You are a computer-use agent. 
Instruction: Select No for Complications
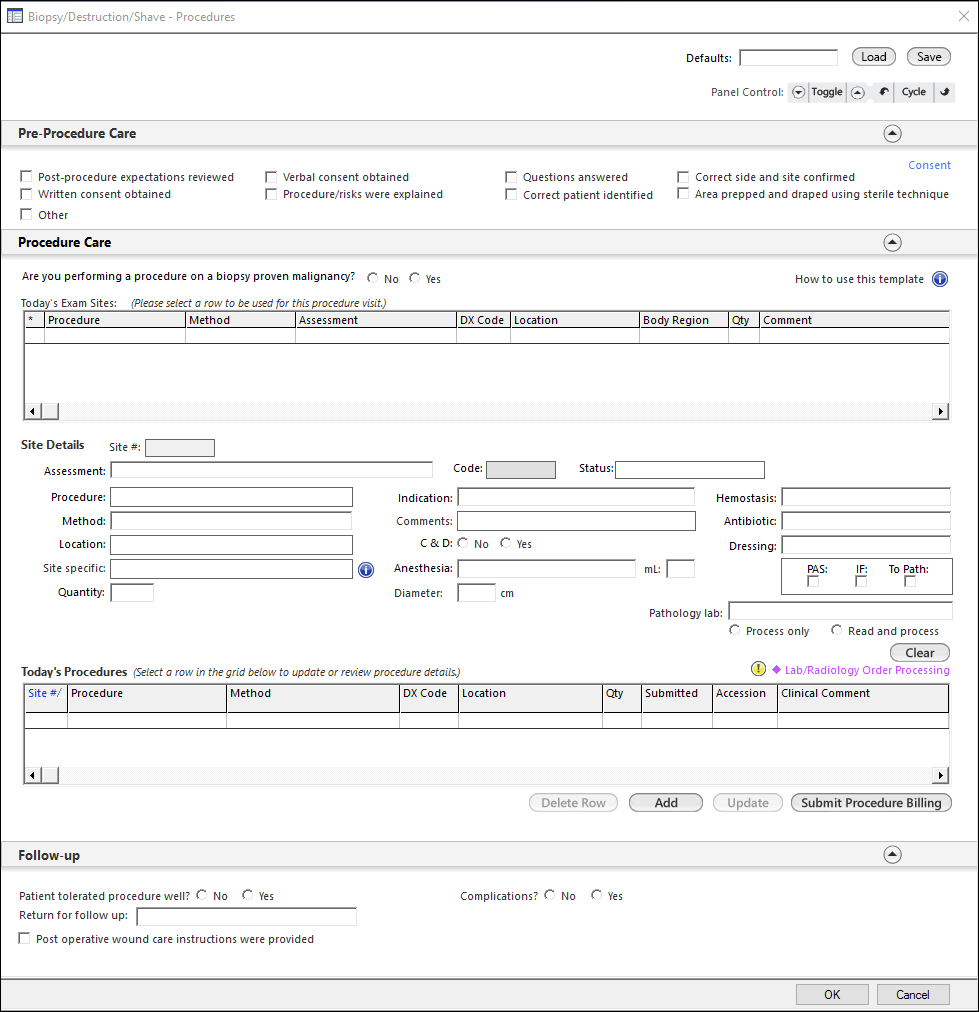tap(549, 895)
